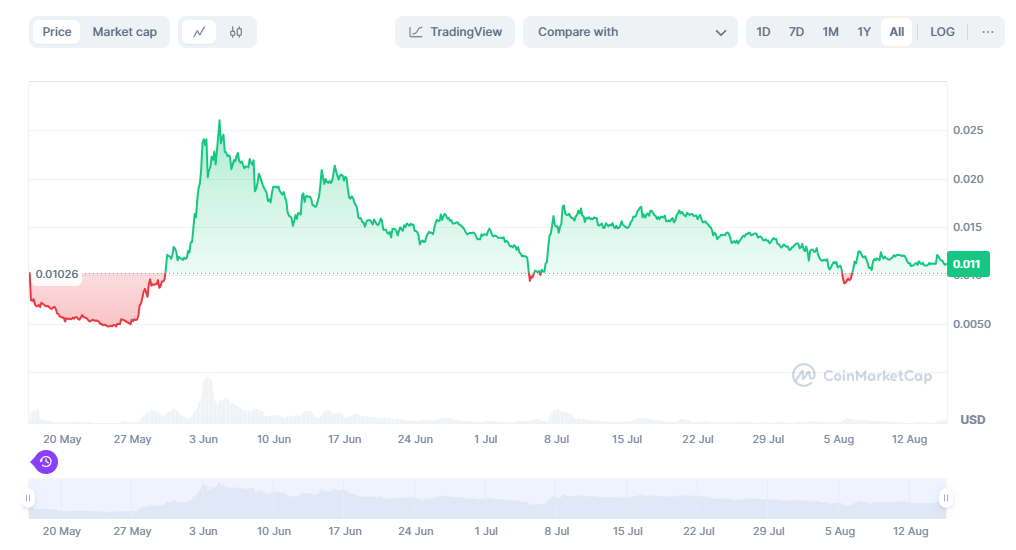1016x550 pixels.
Task: Click the Compare with chevron arrow
Action: point(720,32)
